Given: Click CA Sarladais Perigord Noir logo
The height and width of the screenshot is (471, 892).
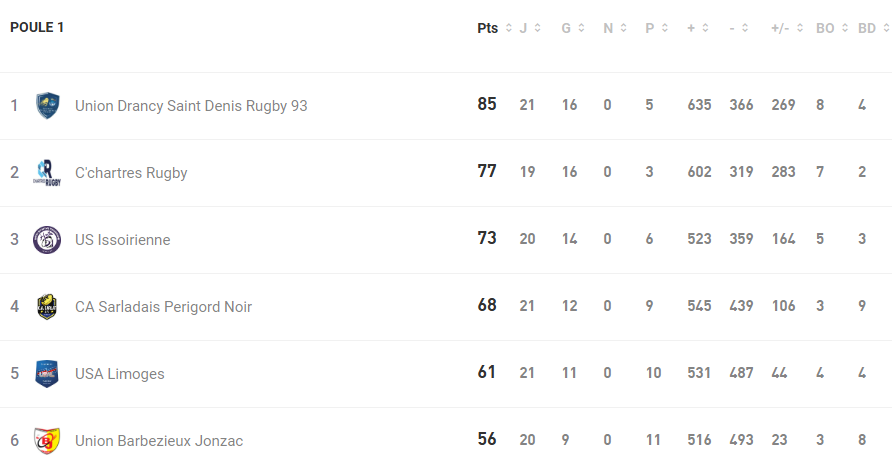Looking at the screenshot, I should coord(47,306).
